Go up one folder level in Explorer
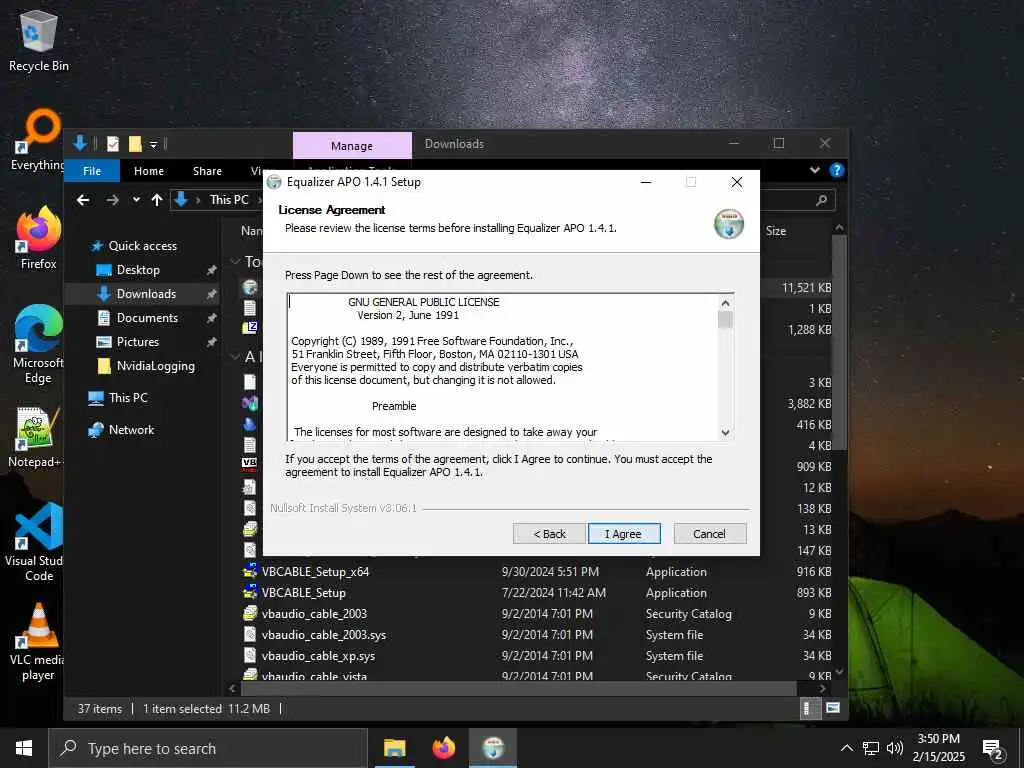 (x=157, y=200)
